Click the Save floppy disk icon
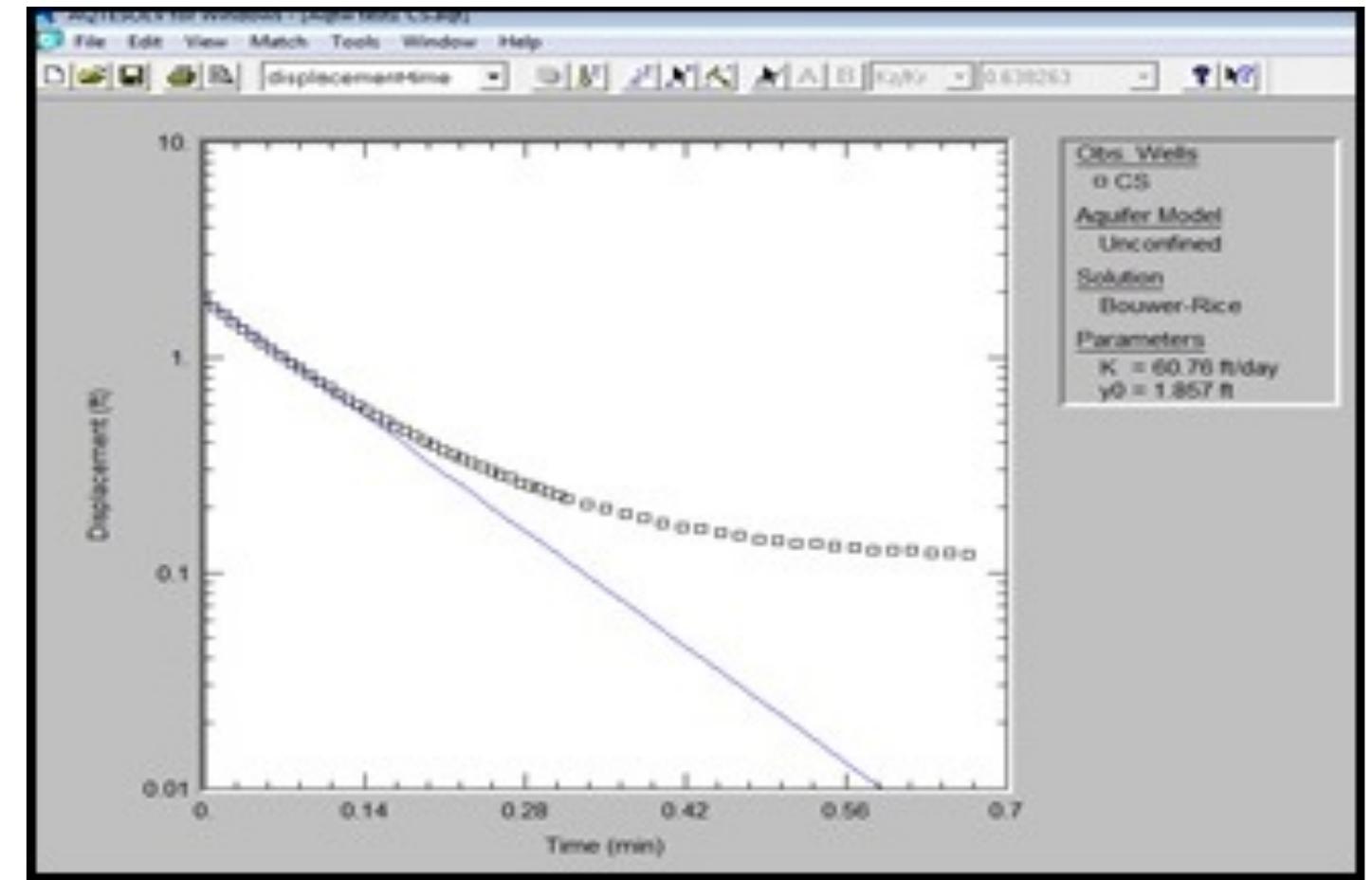1372x880 pixels. [x=132, y=76]
